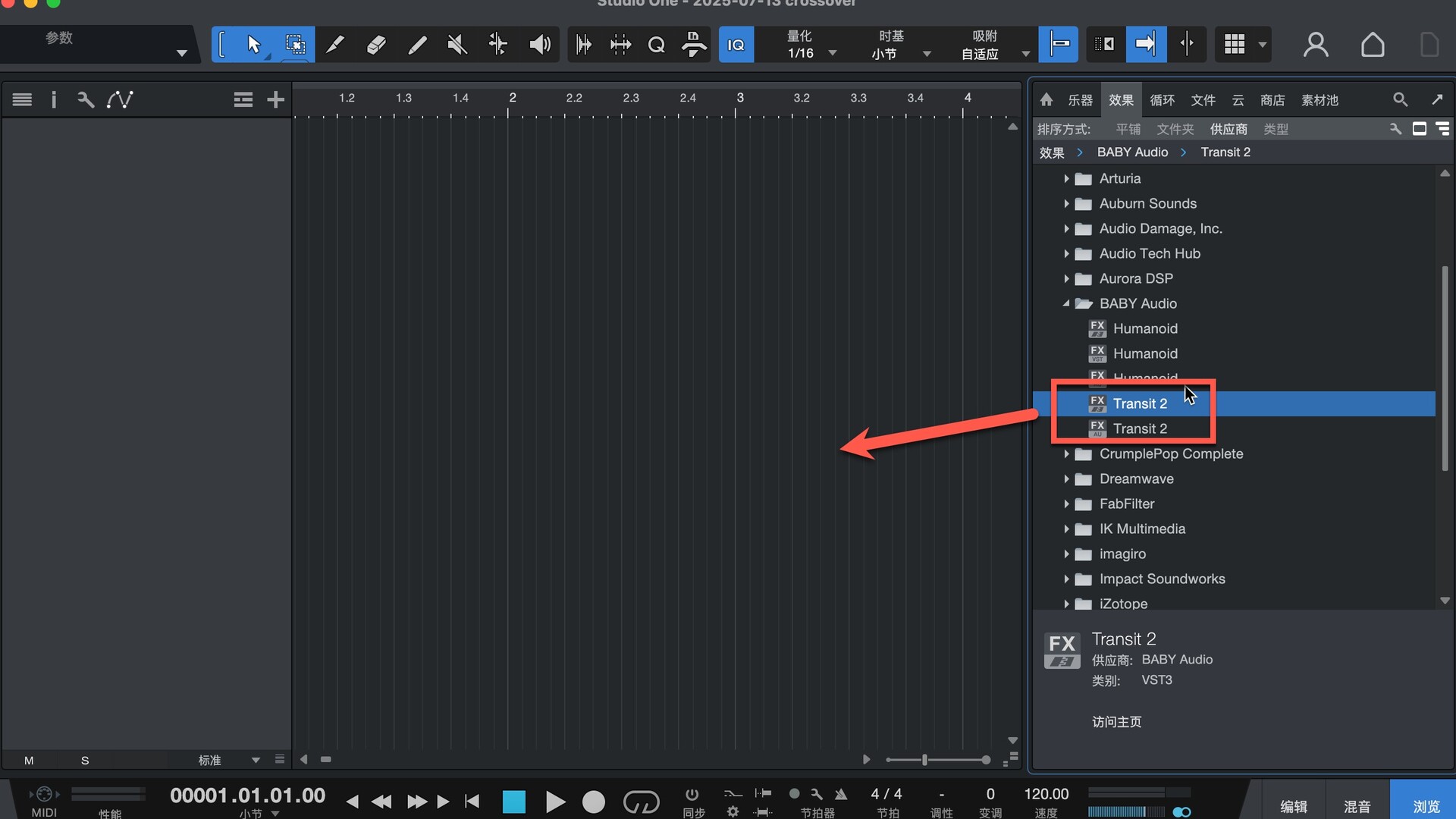
Task: Select the Eraser tool
Action: click(376, 45)
